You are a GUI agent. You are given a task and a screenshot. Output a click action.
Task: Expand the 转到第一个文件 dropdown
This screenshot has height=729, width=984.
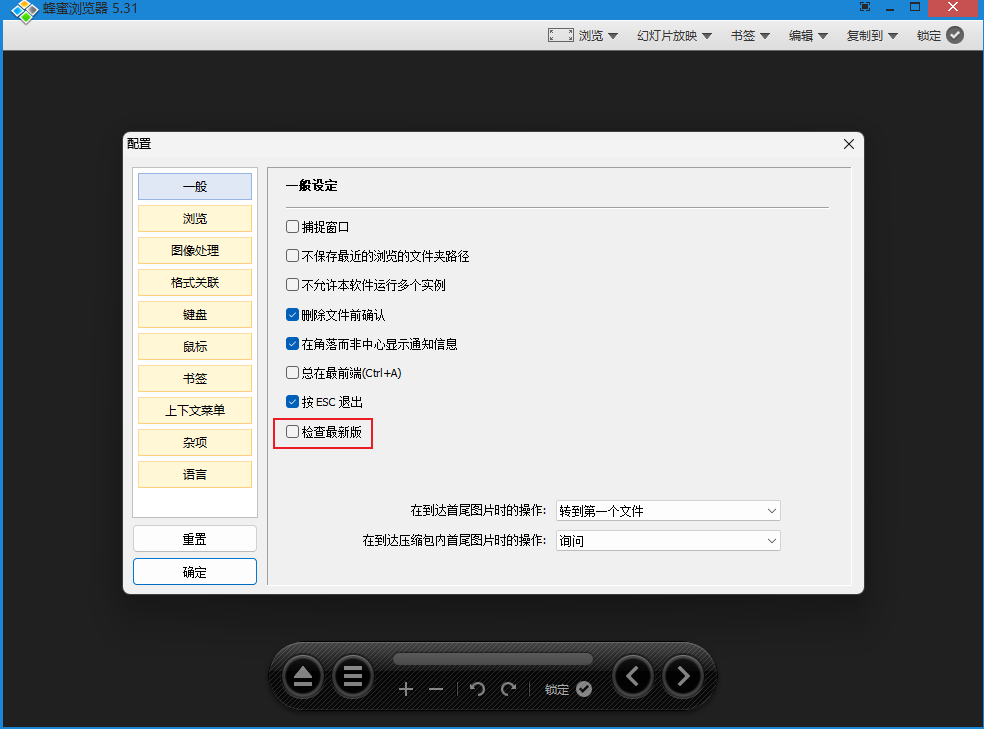click(x=668, y=511)
